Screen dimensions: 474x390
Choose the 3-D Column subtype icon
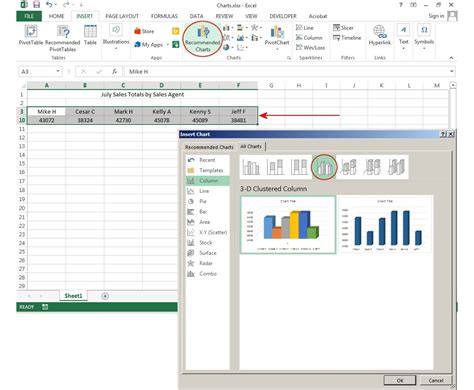396,167
